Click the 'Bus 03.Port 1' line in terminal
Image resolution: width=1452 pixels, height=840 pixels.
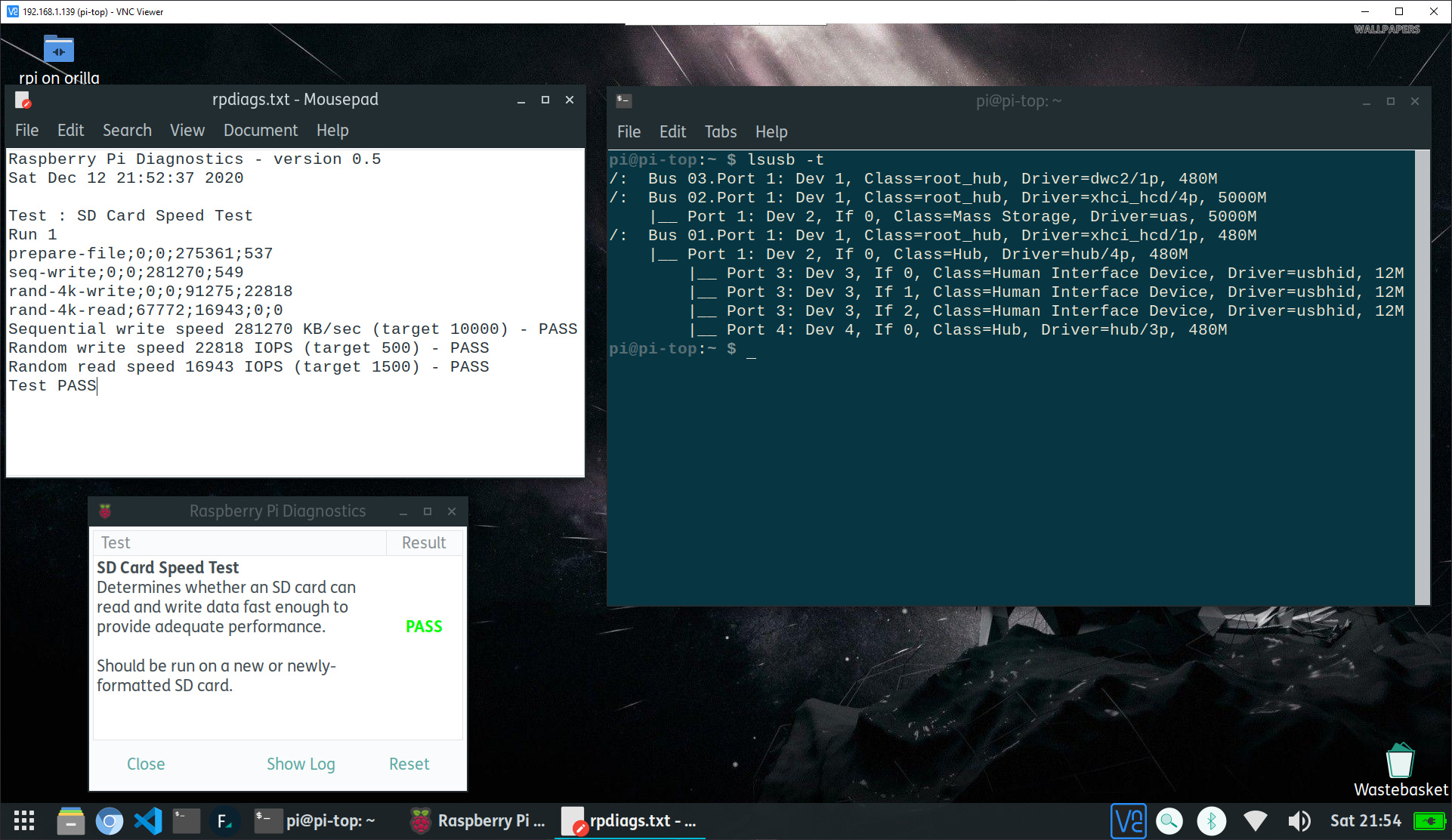(913, 179)
